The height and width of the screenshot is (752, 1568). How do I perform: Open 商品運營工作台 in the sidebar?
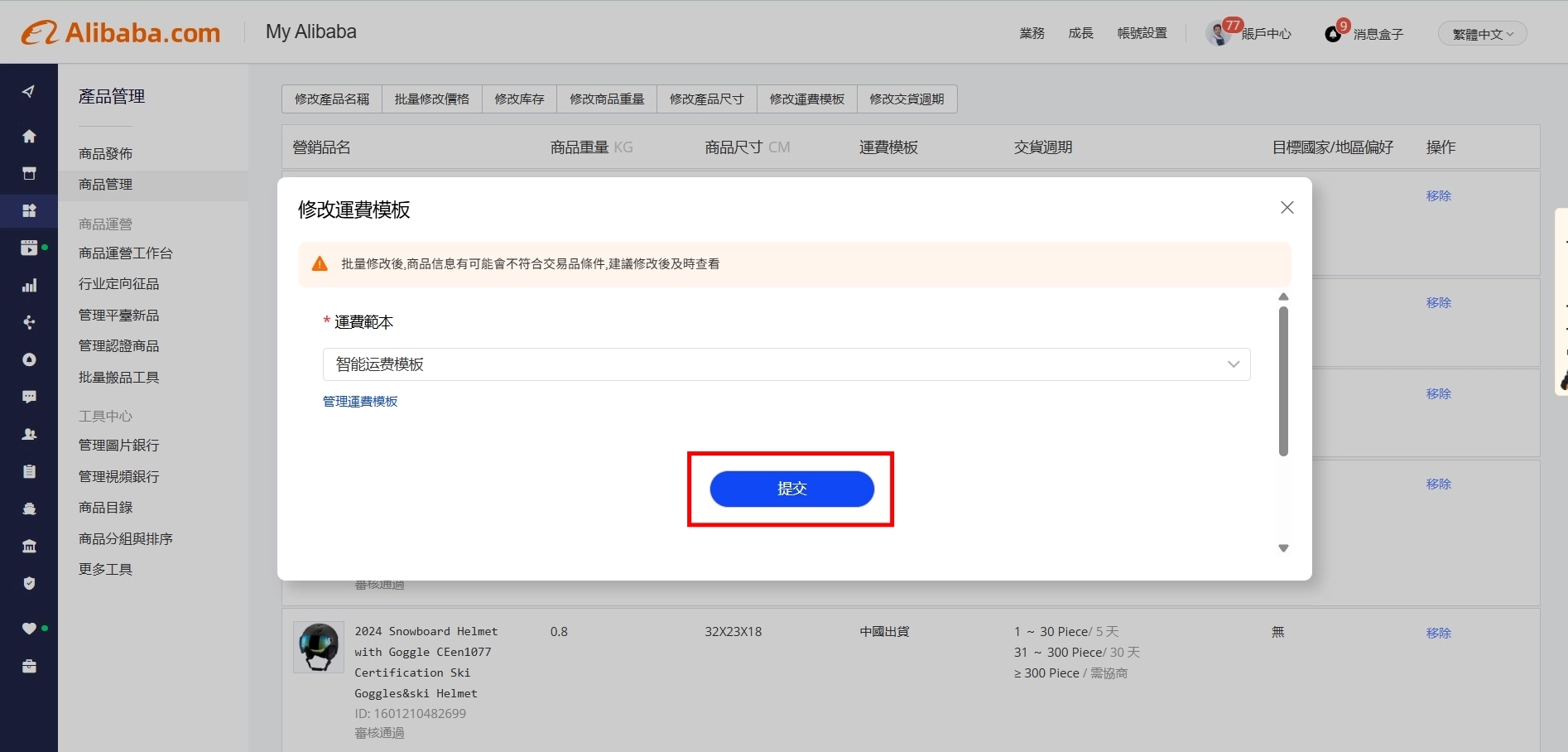[126, 253]
